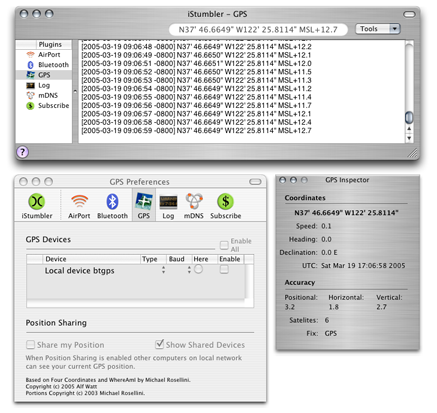Click the Enable column header
Image resolution: width=437 pixels, height=413 pixels.
(230, 259)
